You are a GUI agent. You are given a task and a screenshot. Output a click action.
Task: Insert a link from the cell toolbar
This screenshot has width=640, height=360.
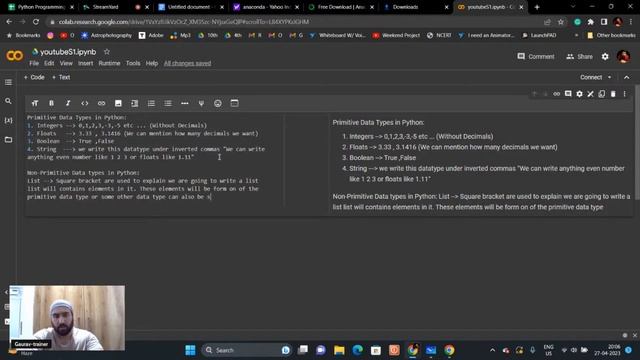[x=101, y=103]
